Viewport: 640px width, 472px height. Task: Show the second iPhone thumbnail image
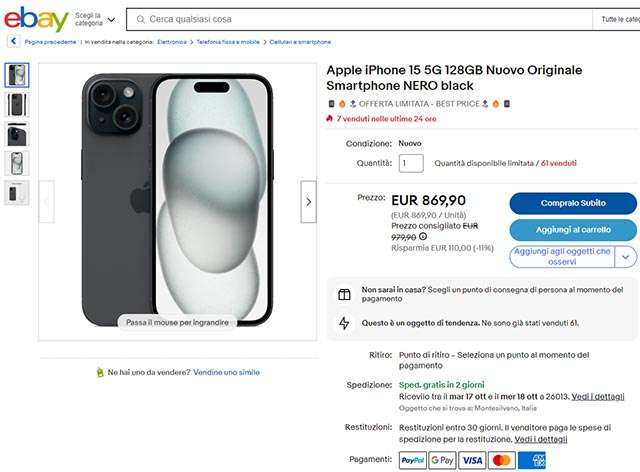(x=18, y=104)
